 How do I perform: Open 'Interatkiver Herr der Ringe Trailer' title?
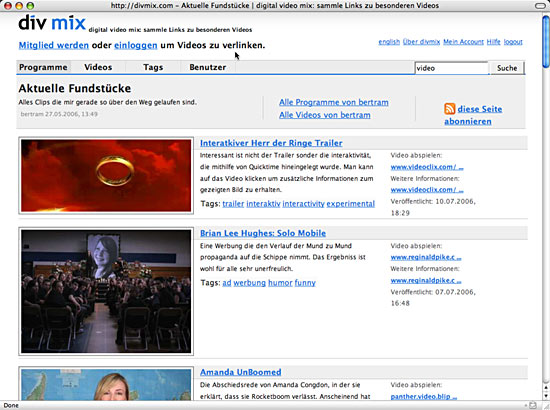pyautogui.click(x=271, y=143)
